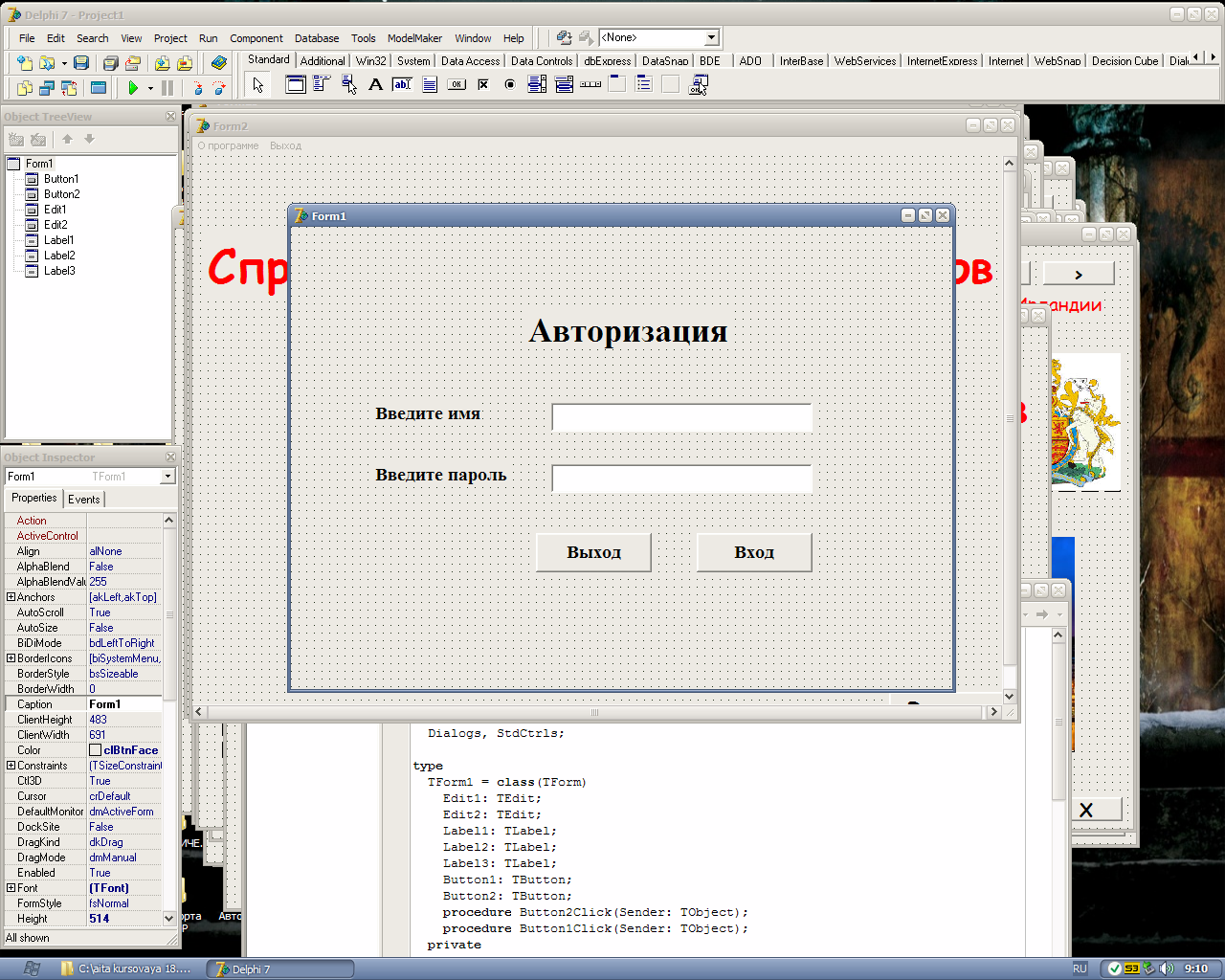Select the arrow pointer tool in palette
This screenshot has height=980, width=1225.
pos(257,85)
